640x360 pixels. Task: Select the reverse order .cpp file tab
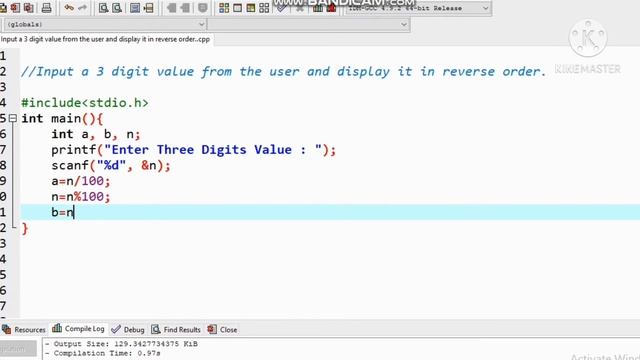(x=105, y=40)
